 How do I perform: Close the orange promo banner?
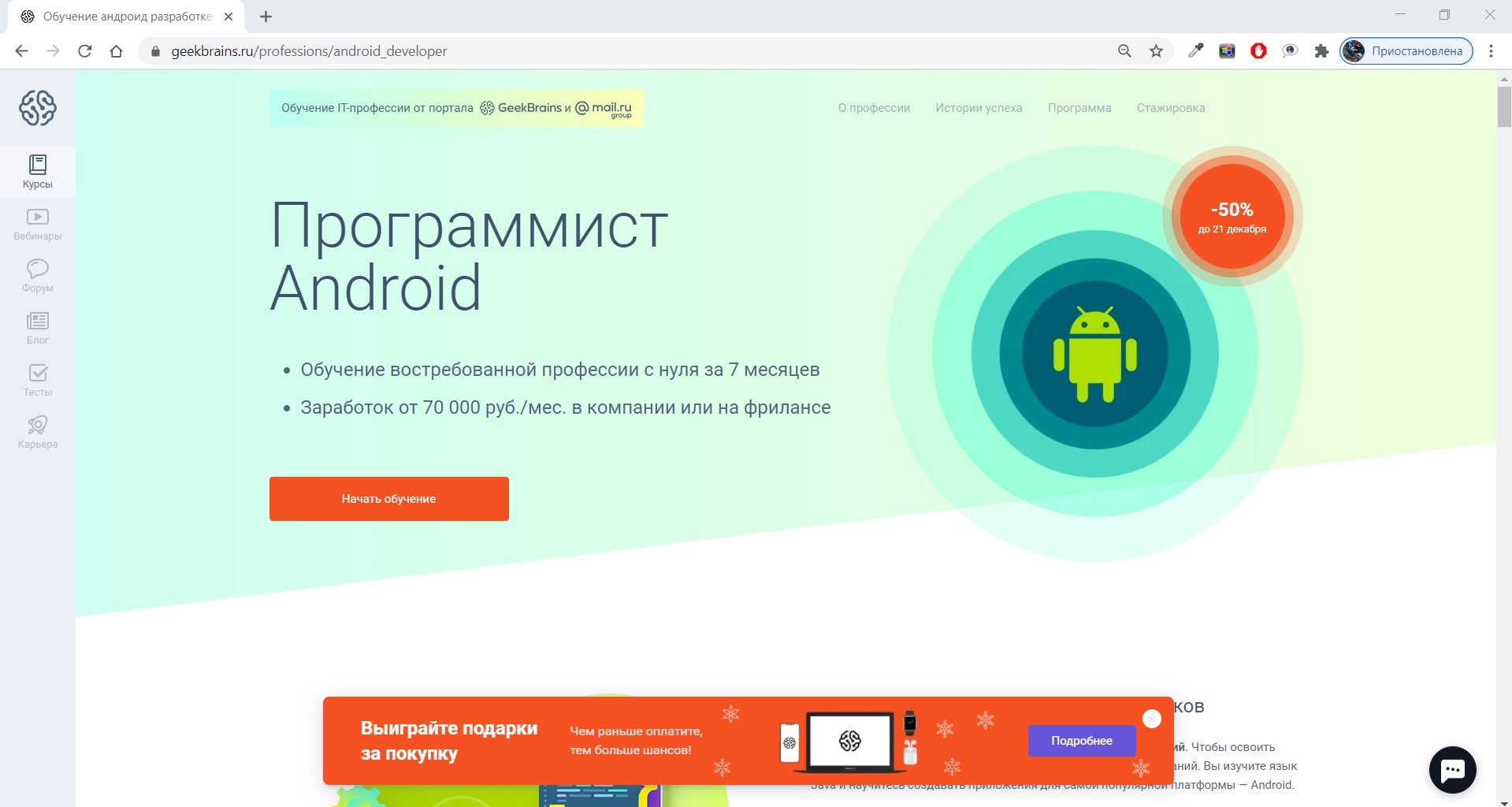pos(1151,719)
